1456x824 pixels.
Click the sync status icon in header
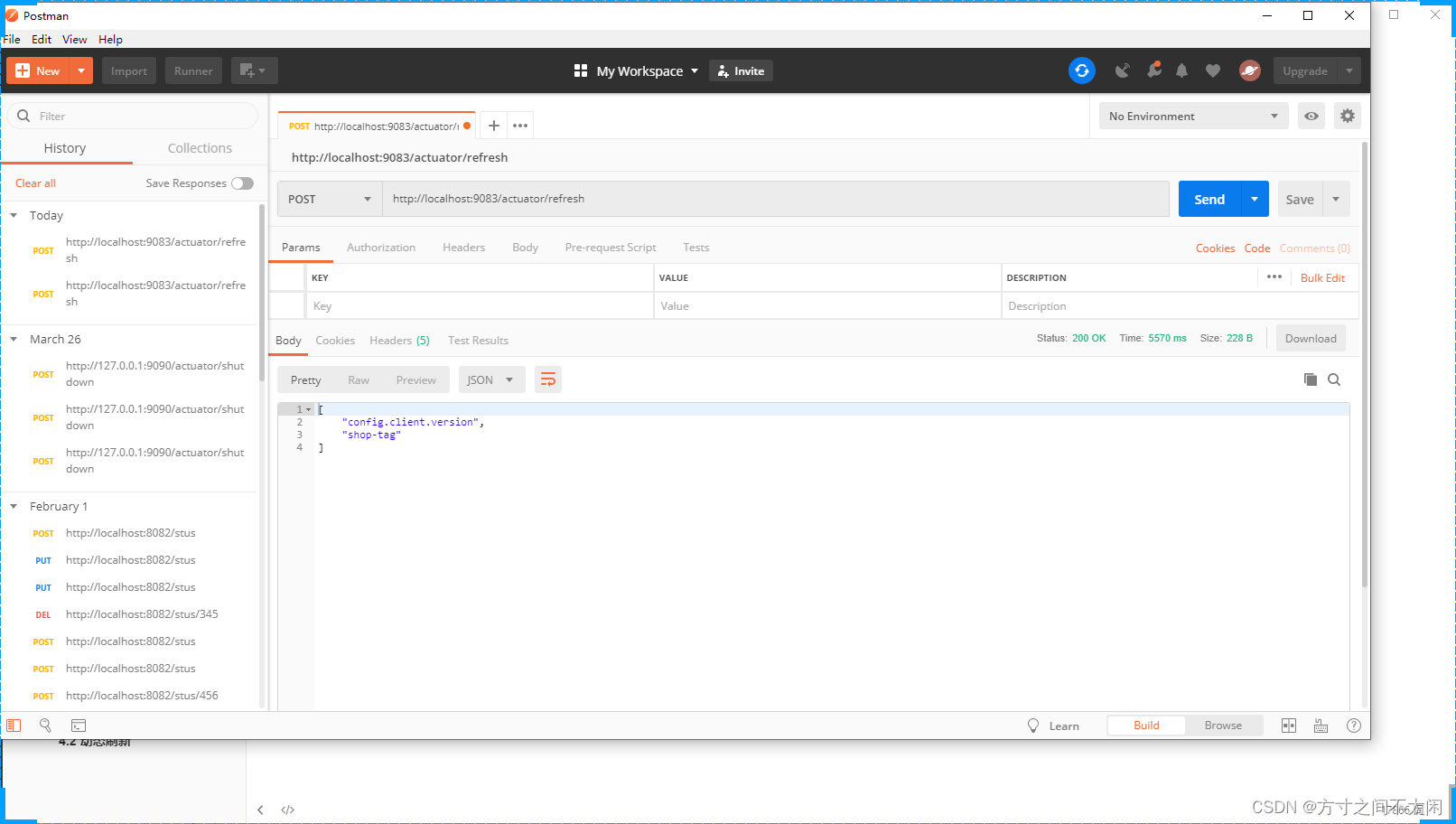(x=1081, y=70)
